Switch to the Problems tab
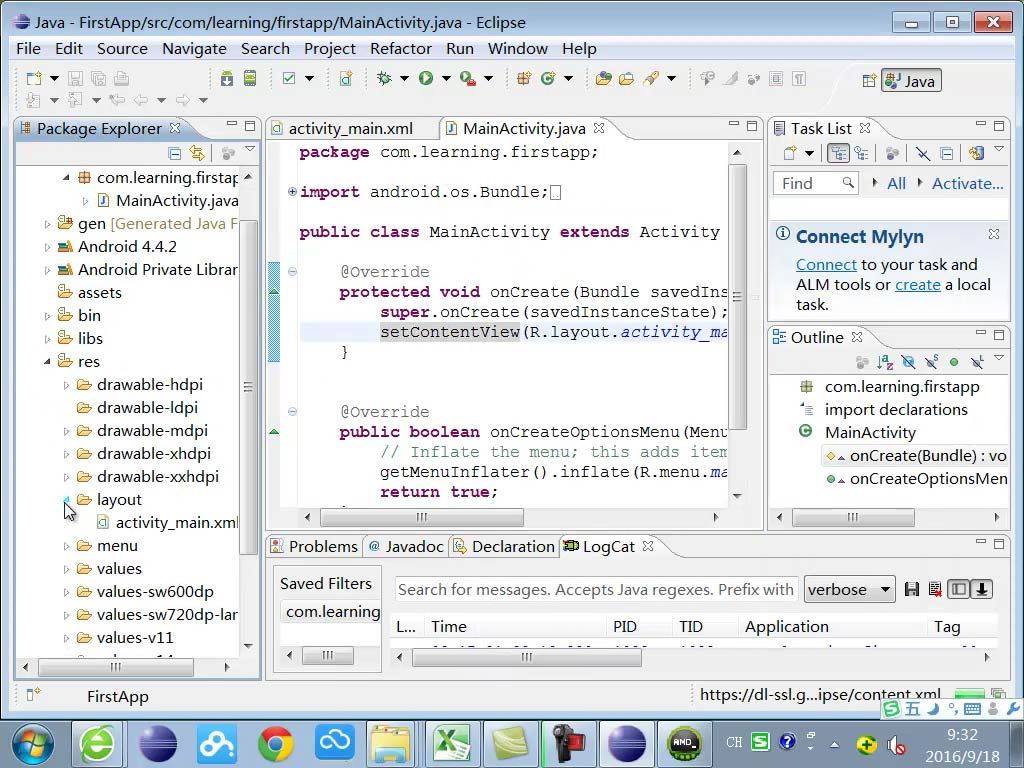 tap(315, 547)
